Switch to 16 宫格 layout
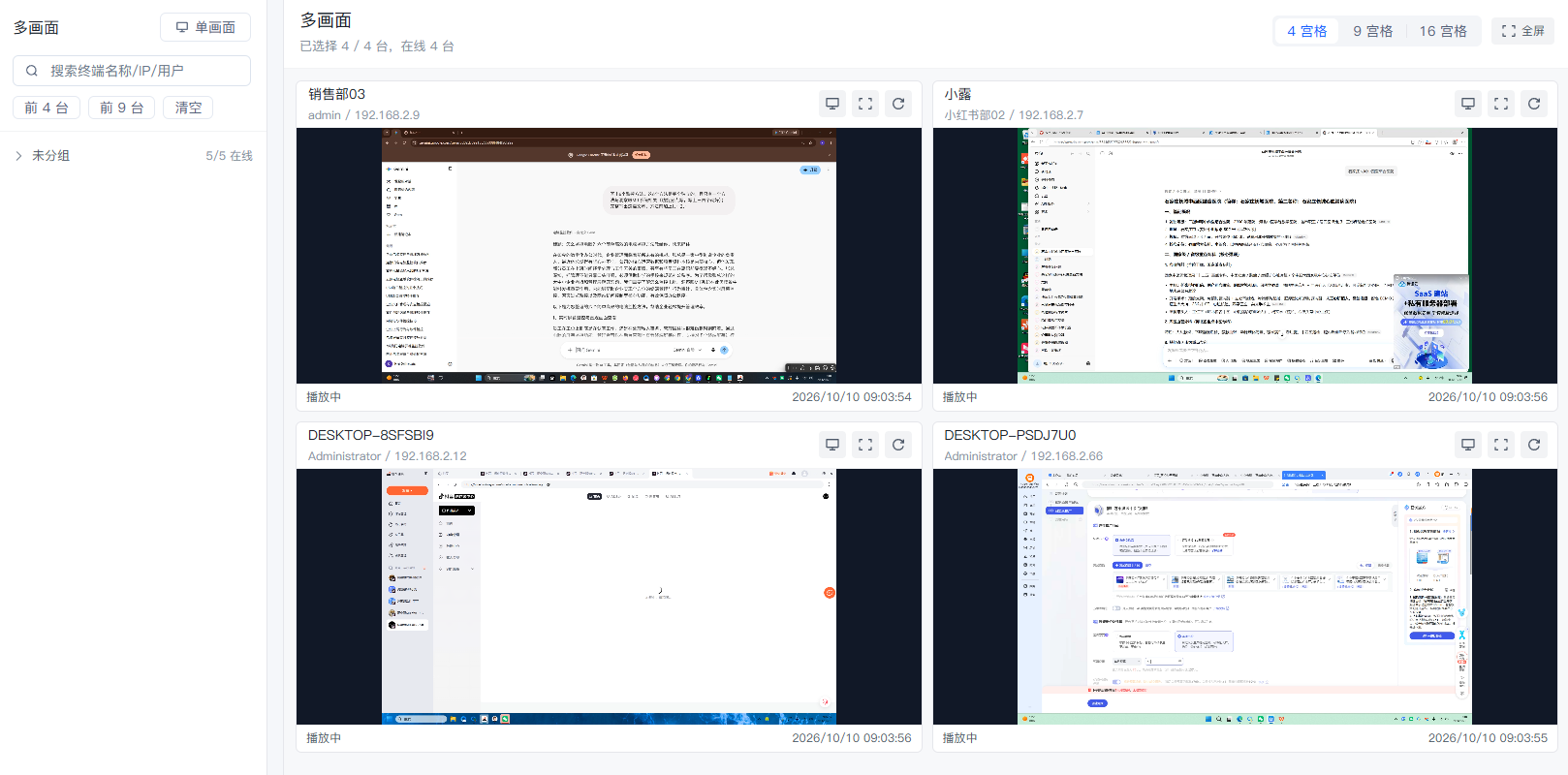Screen dimensions: 1568x775 tap(1443, 31)
